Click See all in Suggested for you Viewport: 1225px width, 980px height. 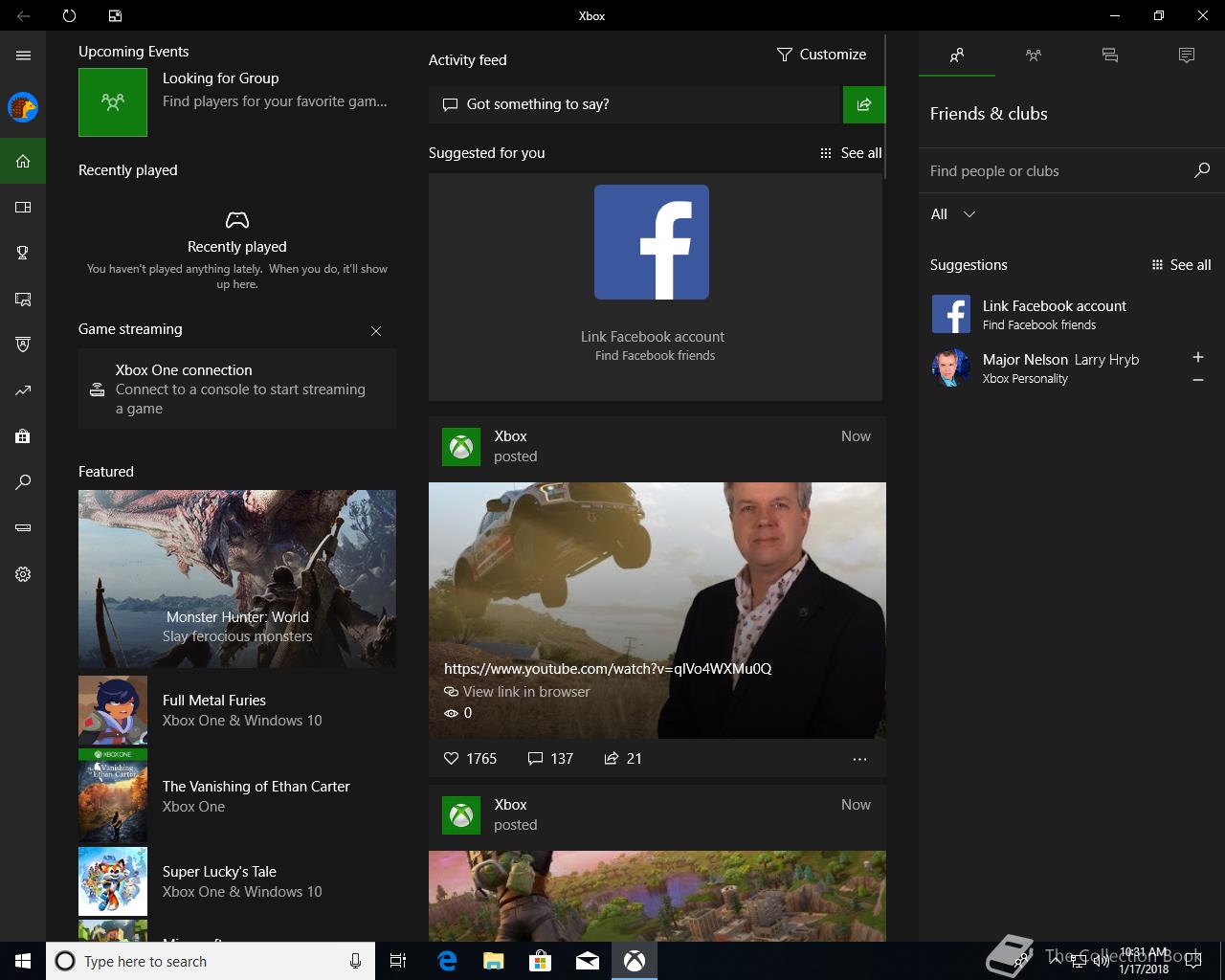[x=851, y=153]
